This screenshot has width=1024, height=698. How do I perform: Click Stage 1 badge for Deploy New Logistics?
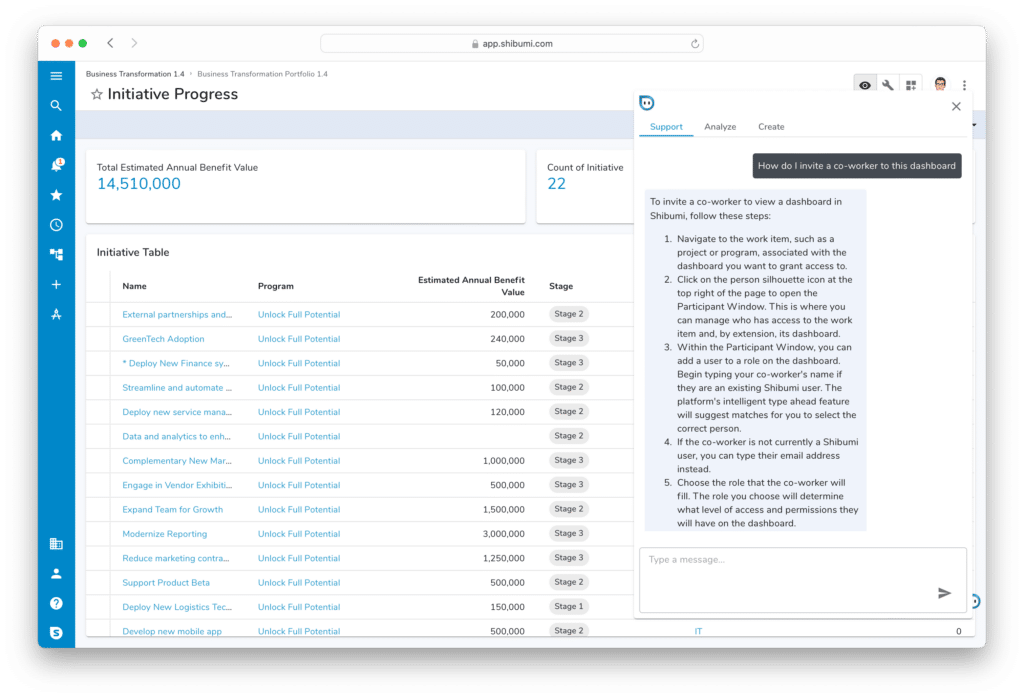click(569, 607)
